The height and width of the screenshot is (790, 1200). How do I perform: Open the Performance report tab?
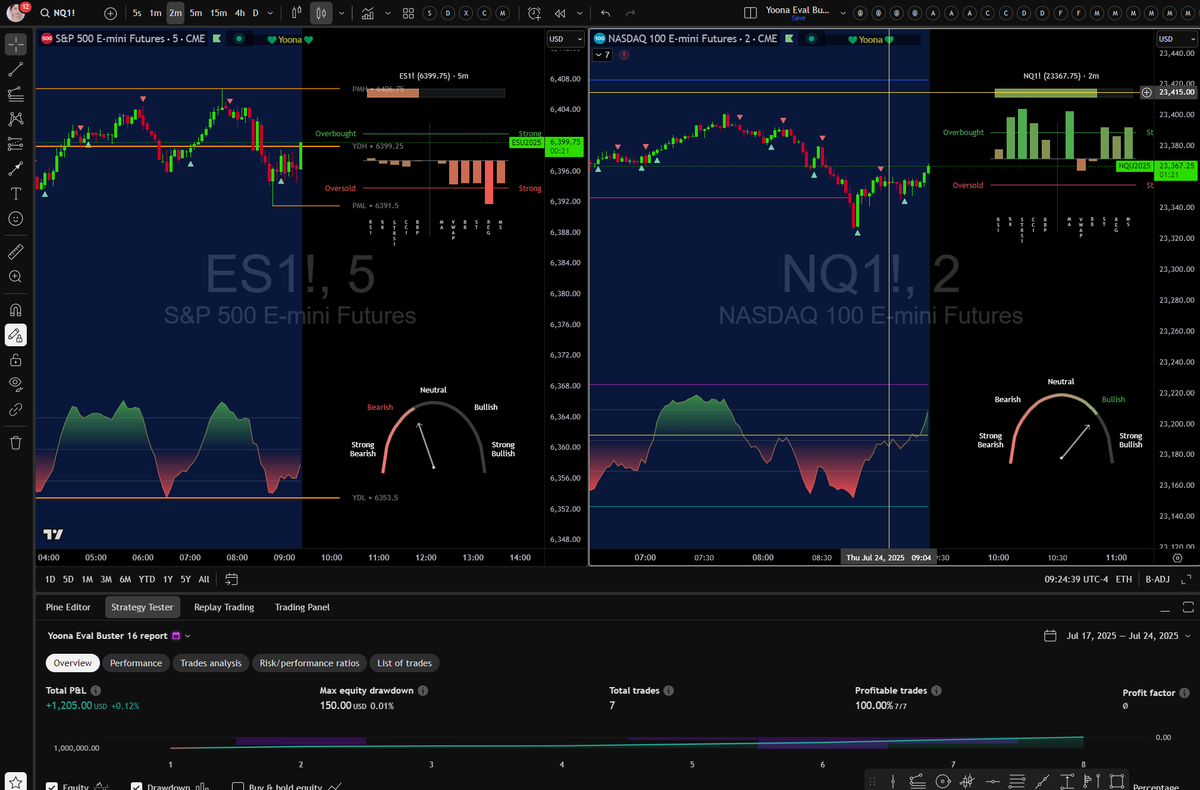(136, 663)
